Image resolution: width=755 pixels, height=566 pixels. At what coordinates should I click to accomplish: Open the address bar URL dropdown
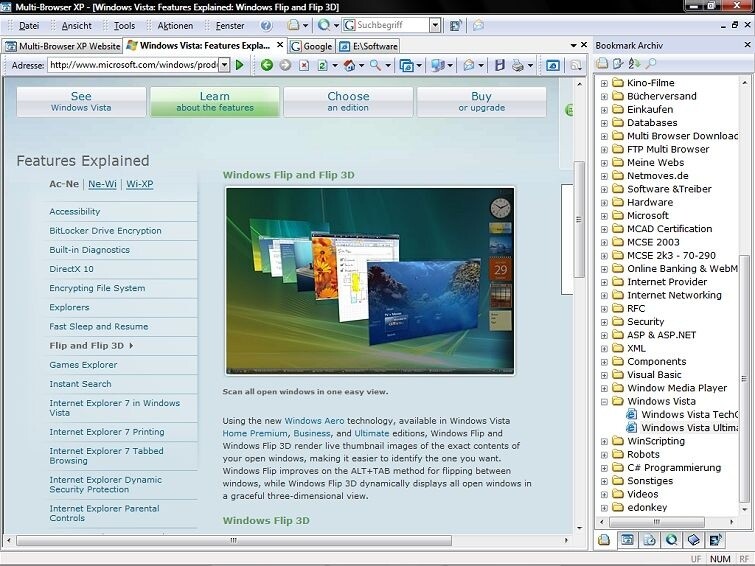coord(224,65)
